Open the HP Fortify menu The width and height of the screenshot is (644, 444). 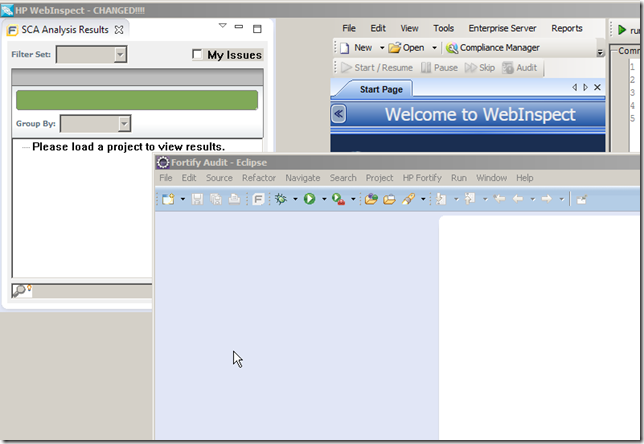tap(421, 178)
